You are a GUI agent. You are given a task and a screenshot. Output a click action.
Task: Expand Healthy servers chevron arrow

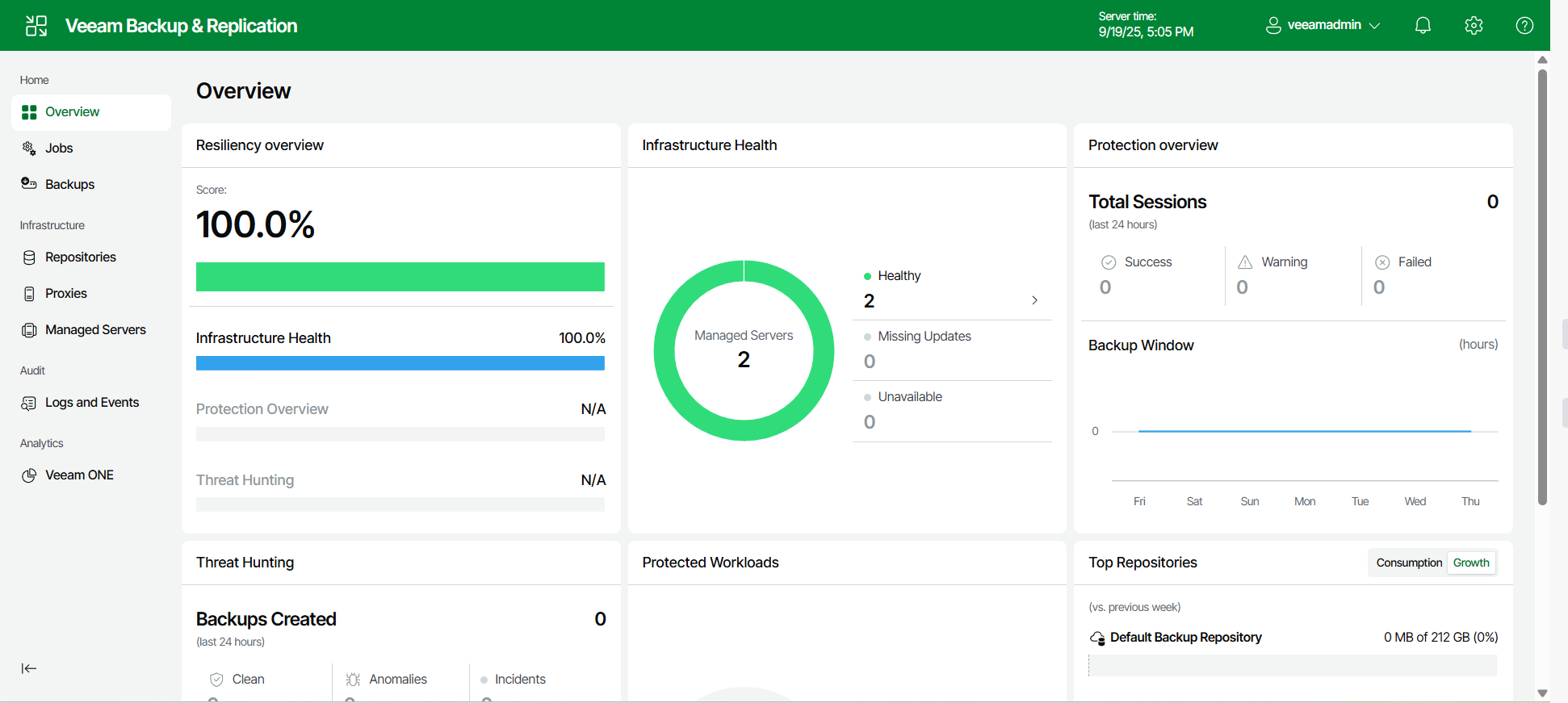tap(1034, 300)
